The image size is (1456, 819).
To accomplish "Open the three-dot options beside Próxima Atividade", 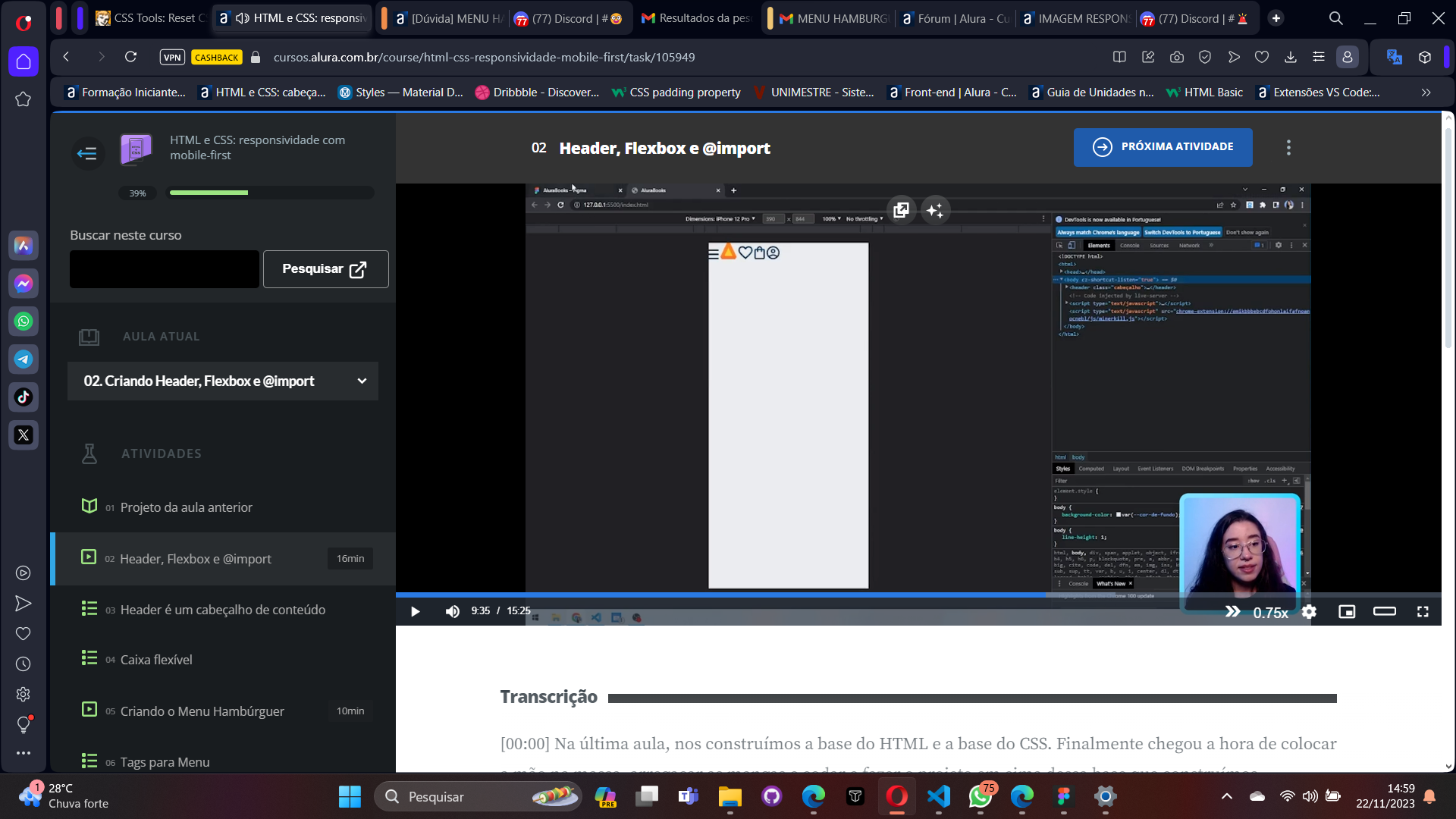I will coord(1288,148).
